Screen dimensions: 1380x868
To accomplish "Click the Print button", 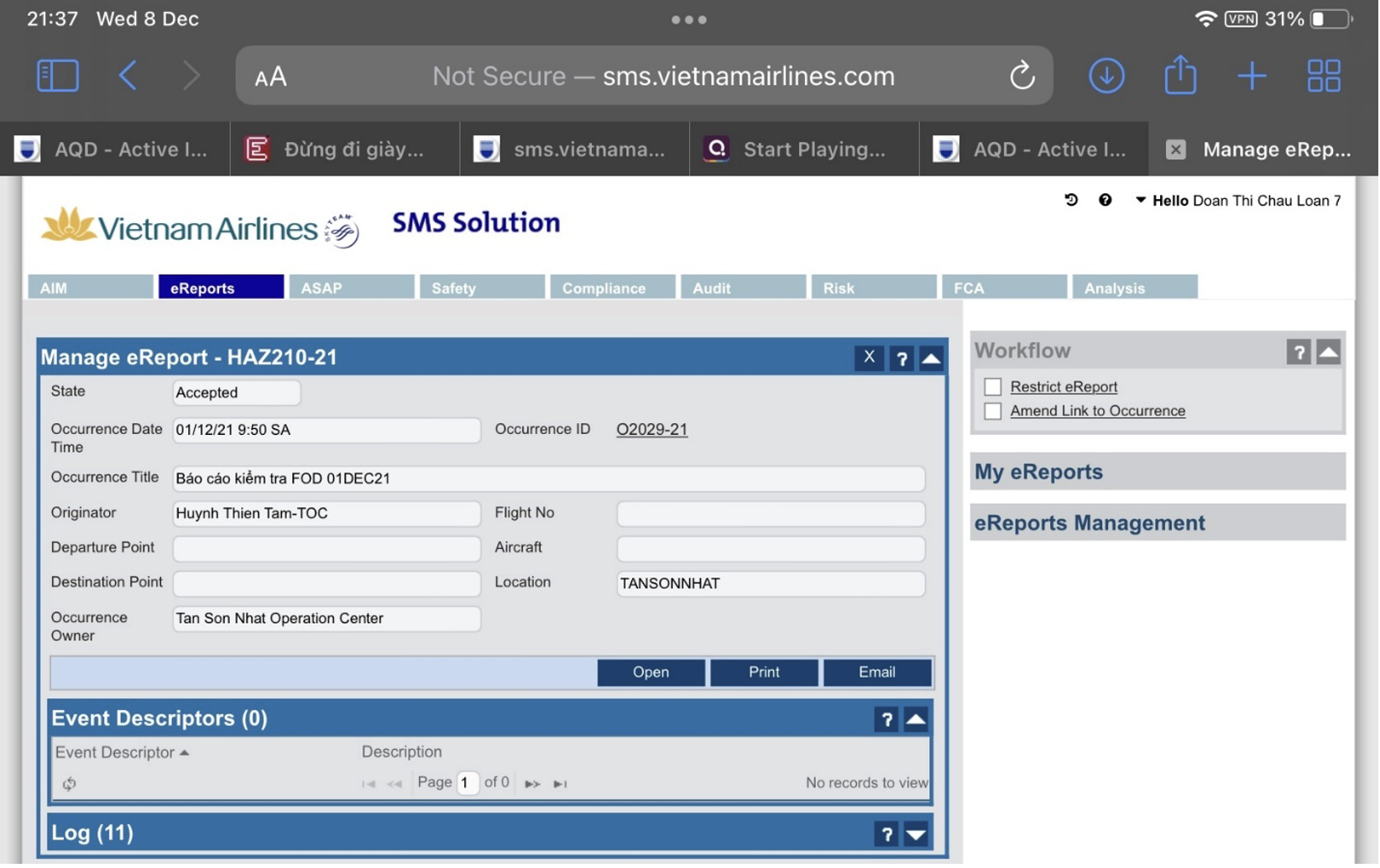I will [x=764, y=672].
